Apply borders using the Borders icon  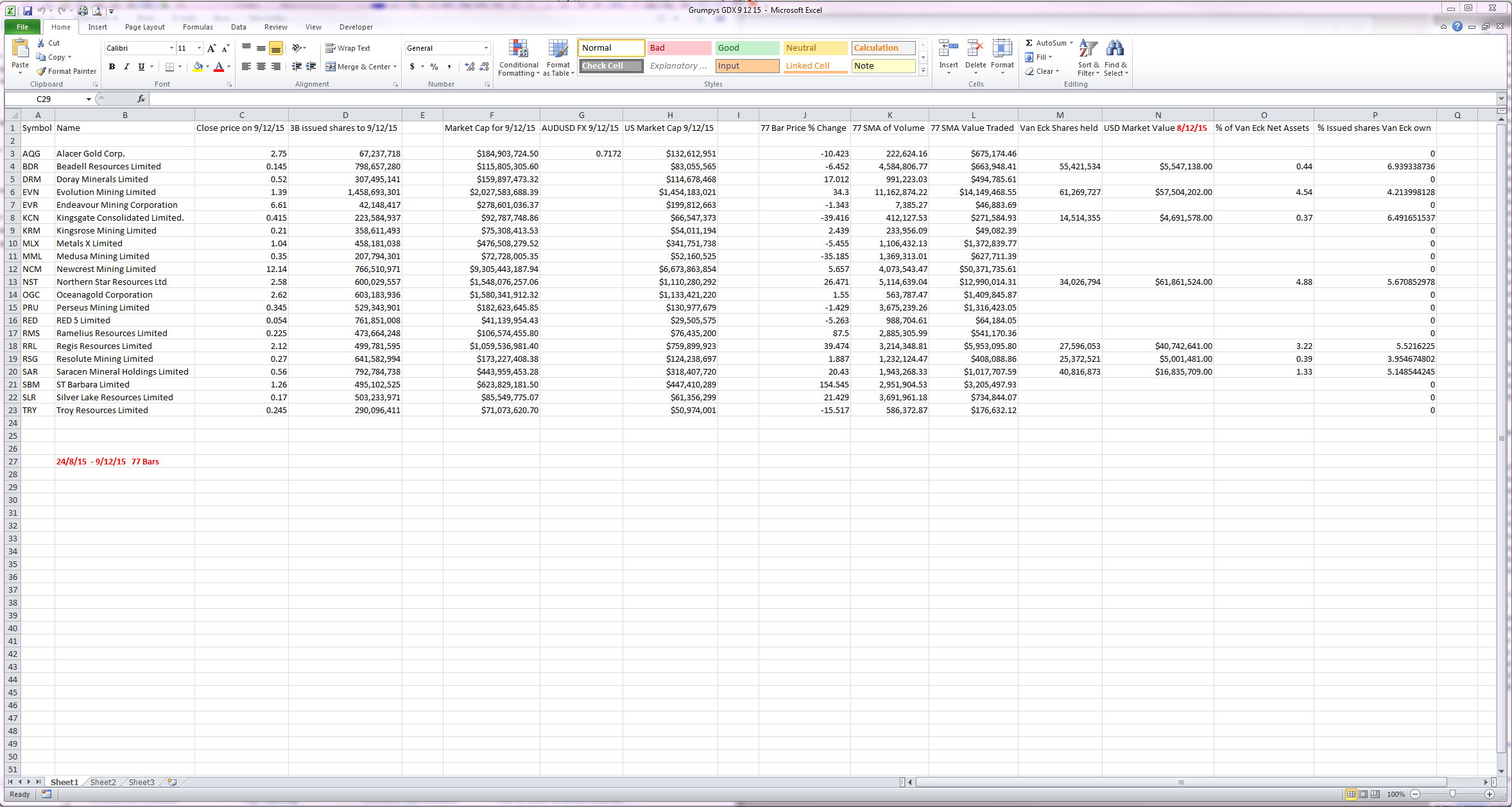click(x=169, y=67)
